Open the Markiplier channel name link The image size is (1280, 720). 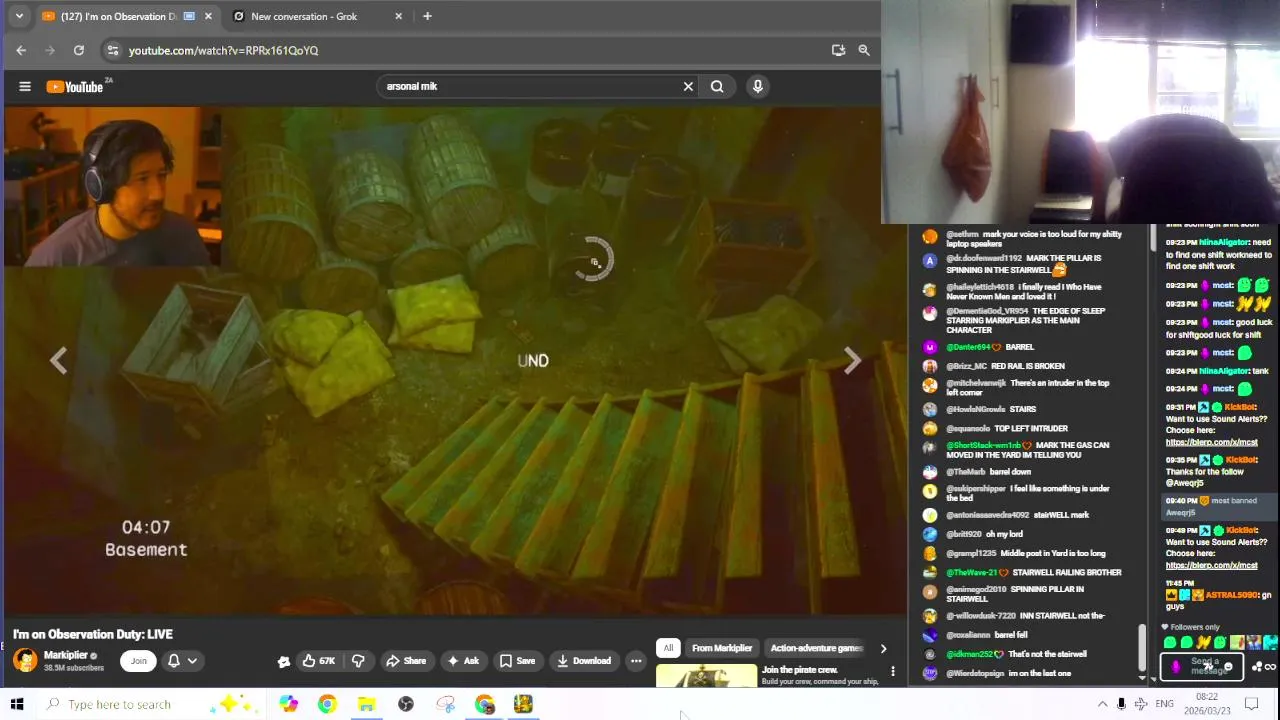point(66,655)
